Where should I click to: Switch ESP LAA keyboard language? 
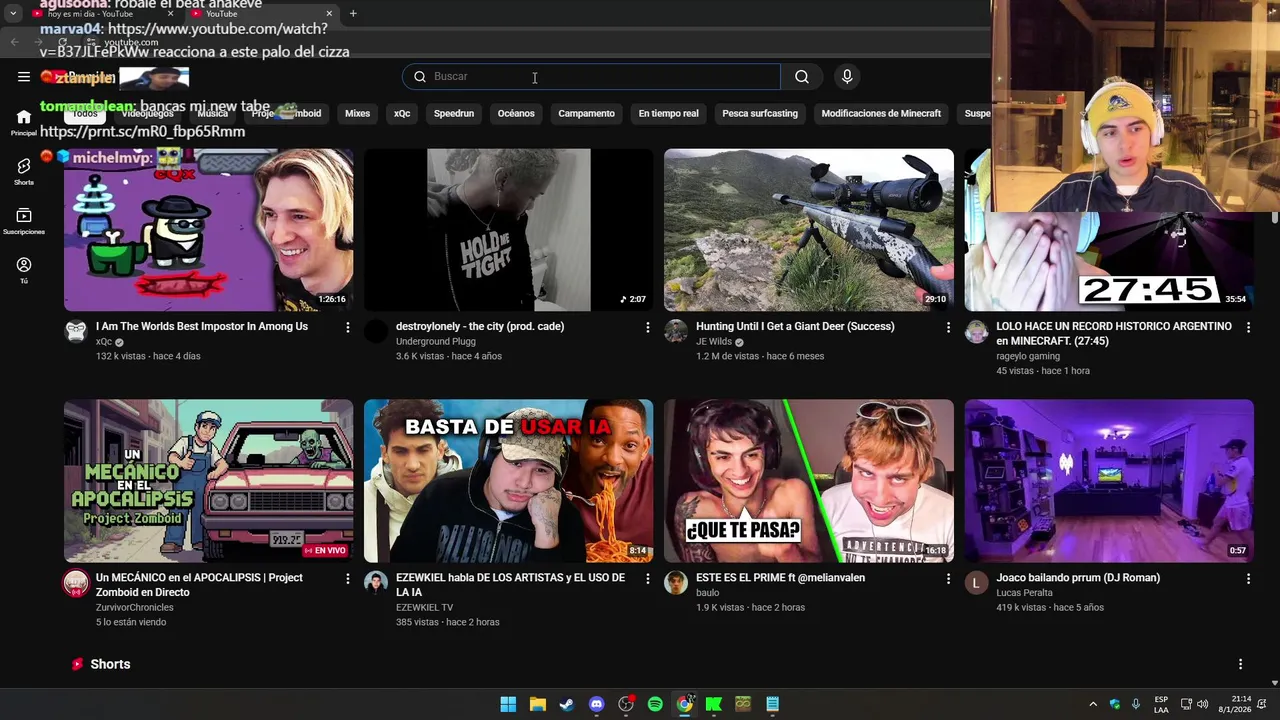point(1161,704)
